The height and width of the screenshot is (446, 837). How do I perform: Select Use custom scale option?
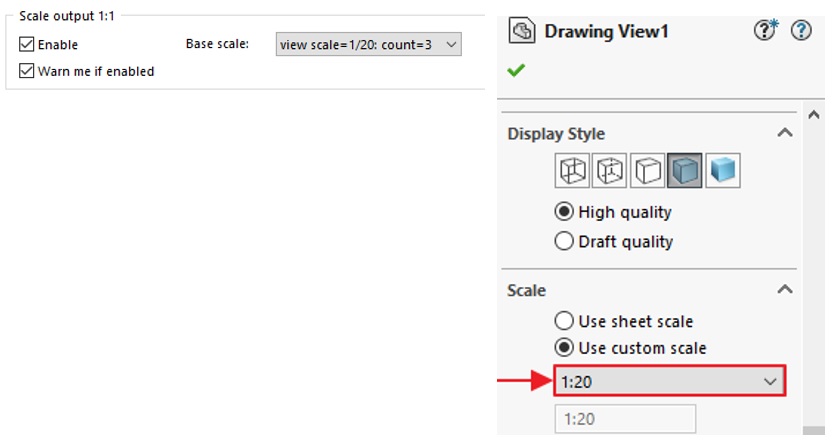coord(564,348)
